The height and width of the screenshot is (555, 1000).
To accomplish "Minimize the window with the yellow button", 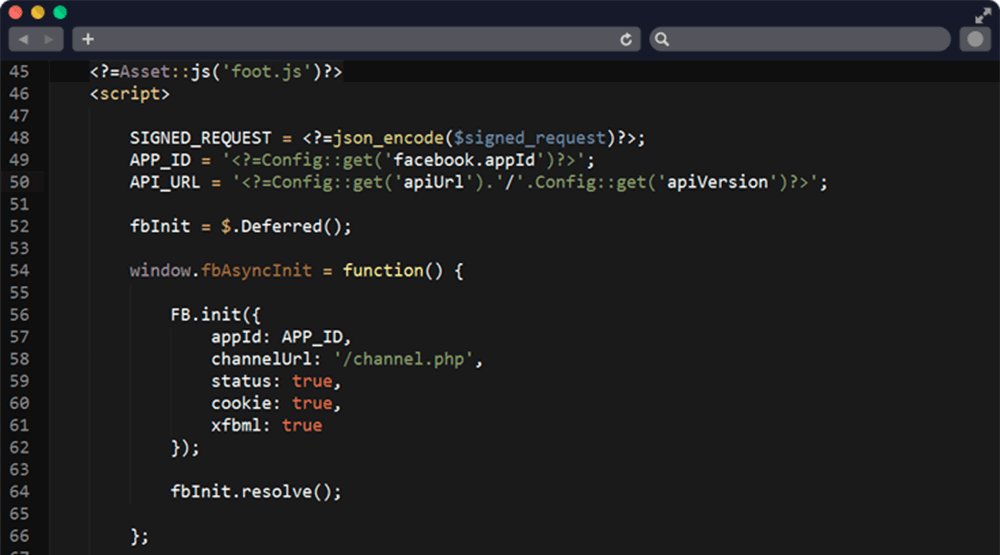I will (38, 13).
